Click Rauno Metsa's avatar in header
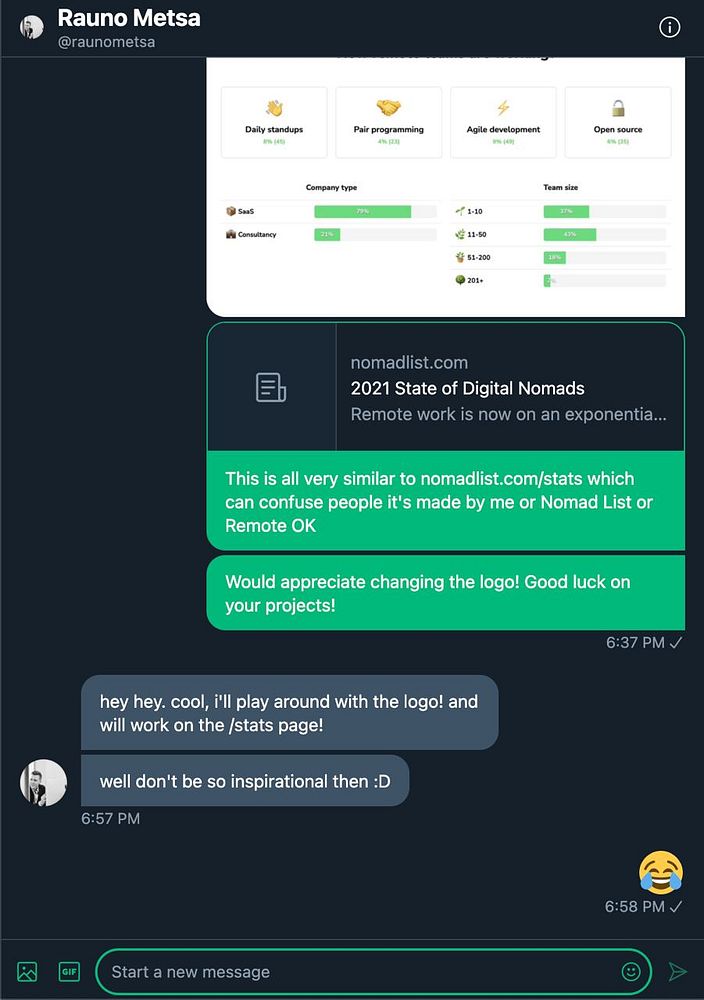Image resolution: width=704 pixels, height=1000 pixels. click(32, 27)
